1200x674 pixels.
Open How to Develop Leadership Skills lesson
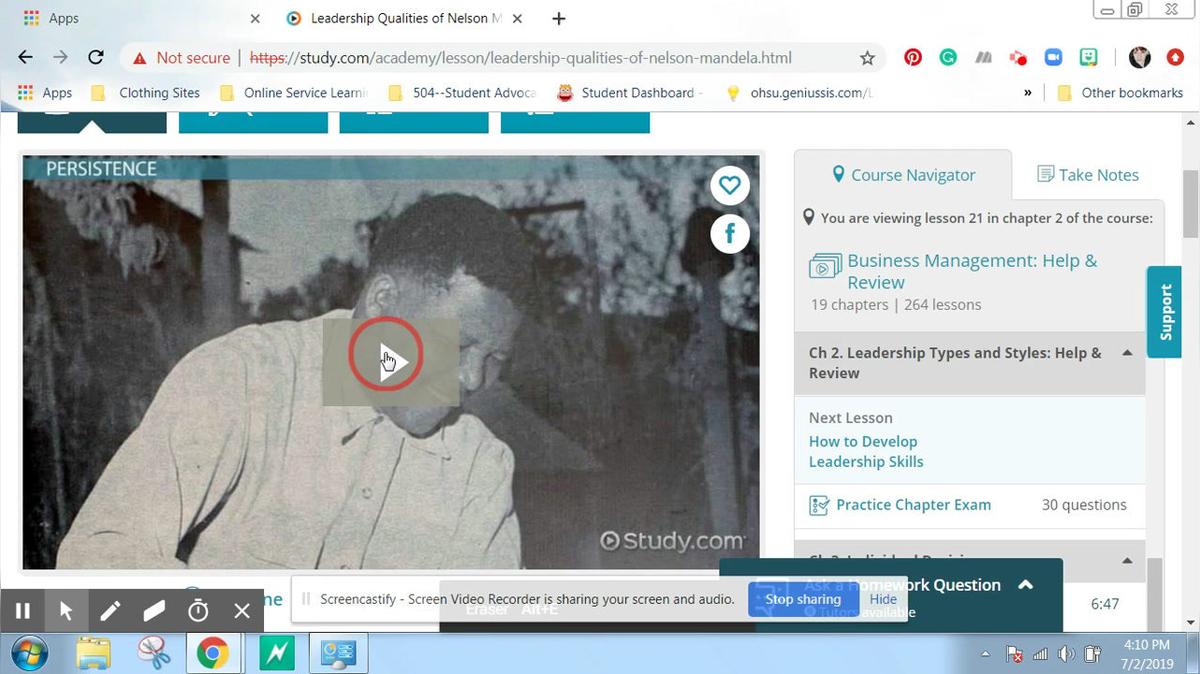866,452
